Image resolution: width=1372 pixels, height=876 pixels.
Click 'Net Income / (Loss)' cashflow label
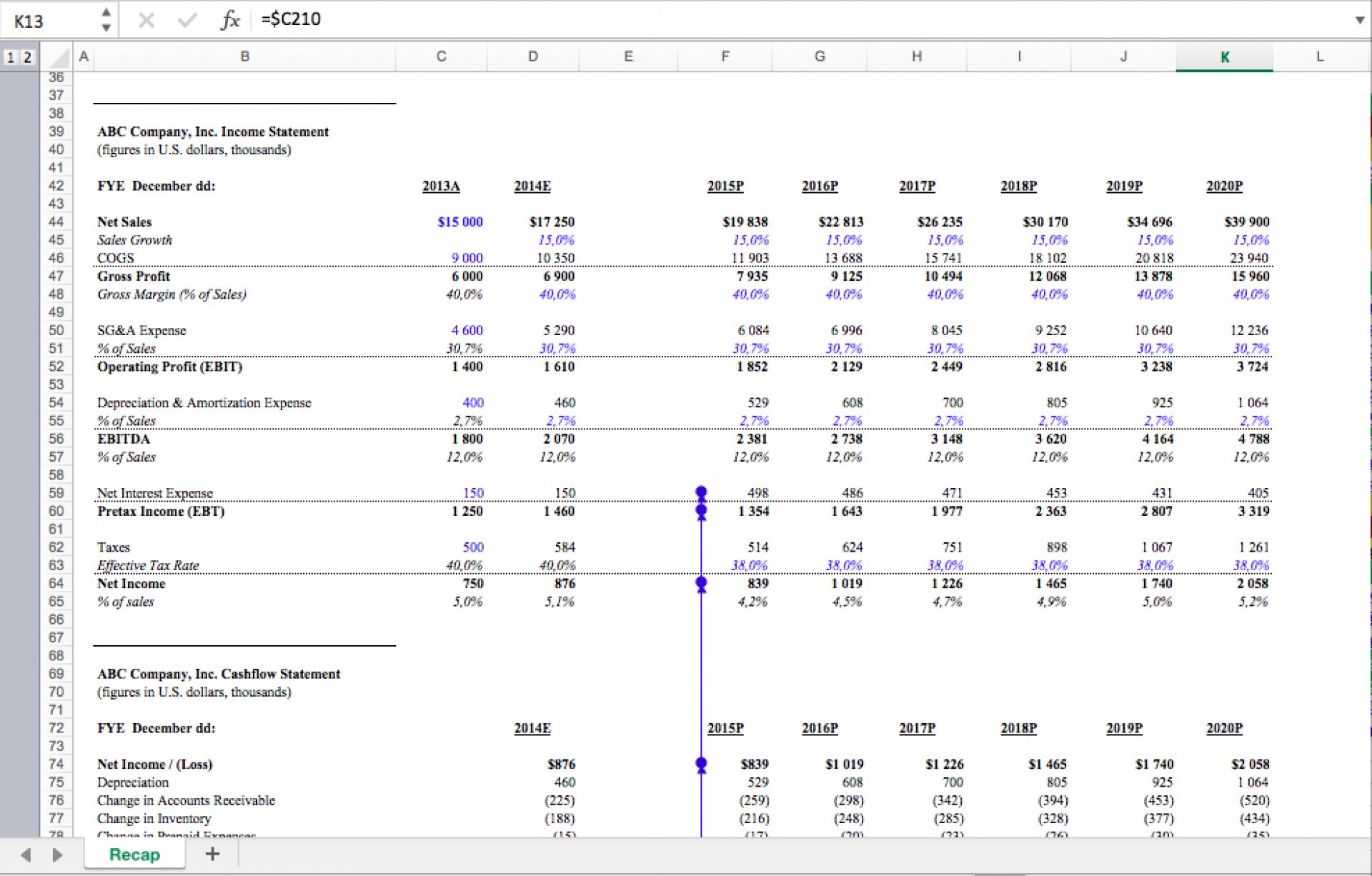[x=154, y=765]
